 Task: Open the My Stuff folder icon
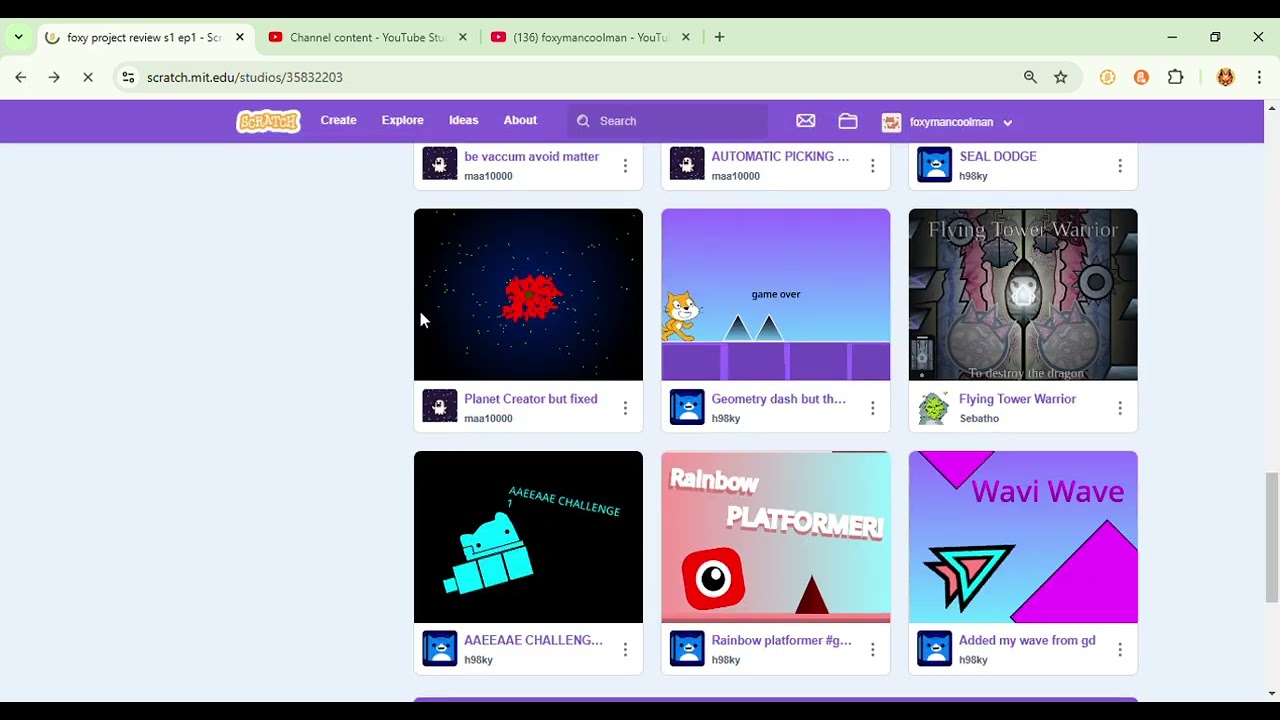848,121
